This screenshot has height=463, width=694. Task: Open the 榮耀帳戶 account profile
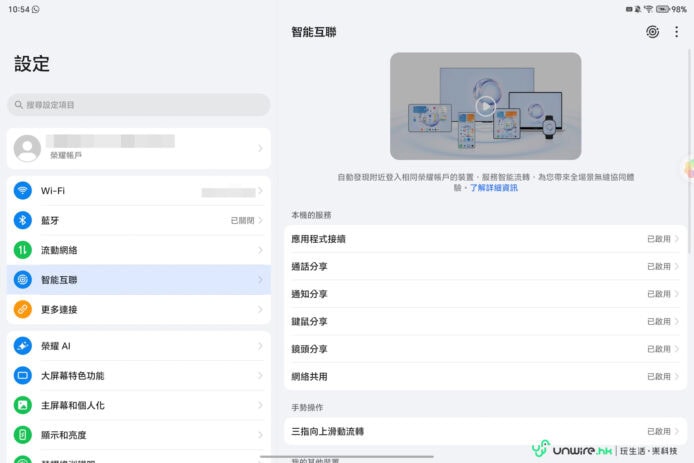tap(138, 148)
